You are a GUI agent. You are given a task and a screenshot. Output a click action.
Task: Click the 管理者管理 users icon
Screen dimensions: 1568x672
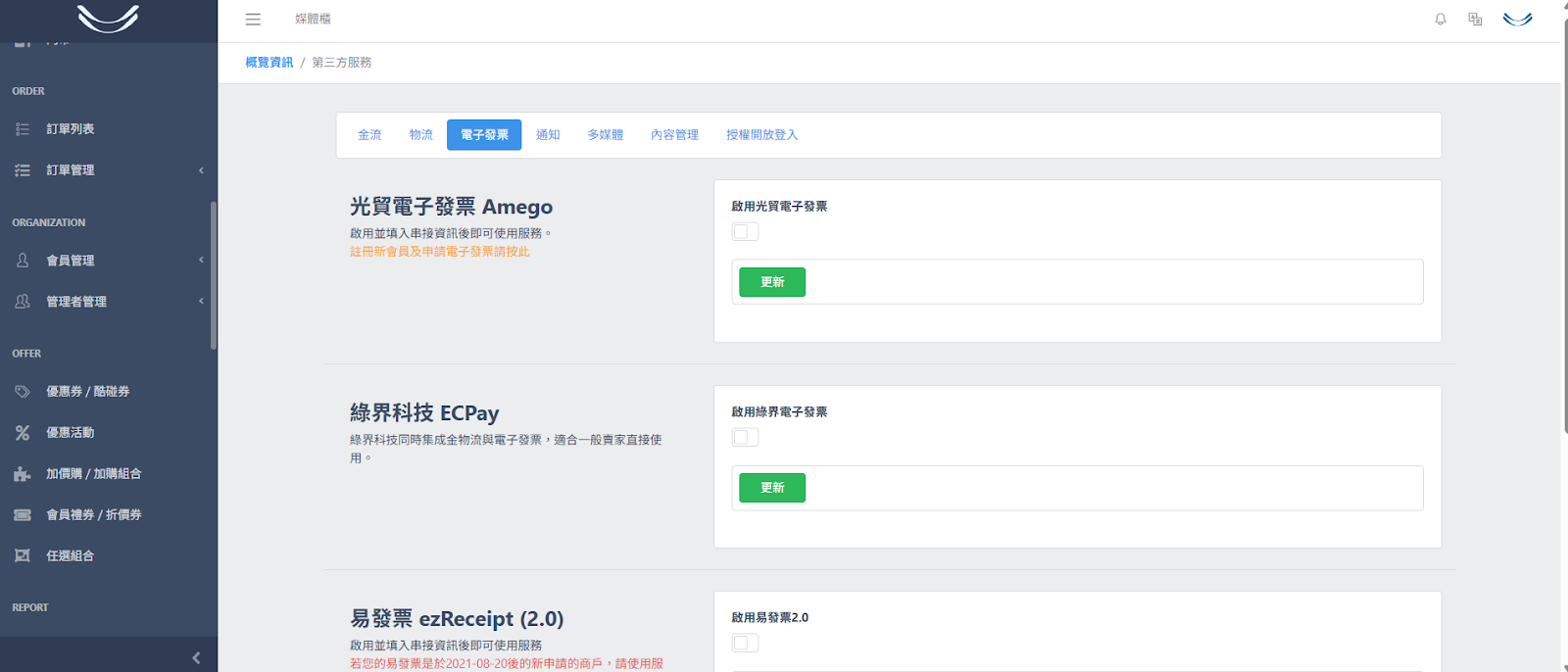click(23, 302)
